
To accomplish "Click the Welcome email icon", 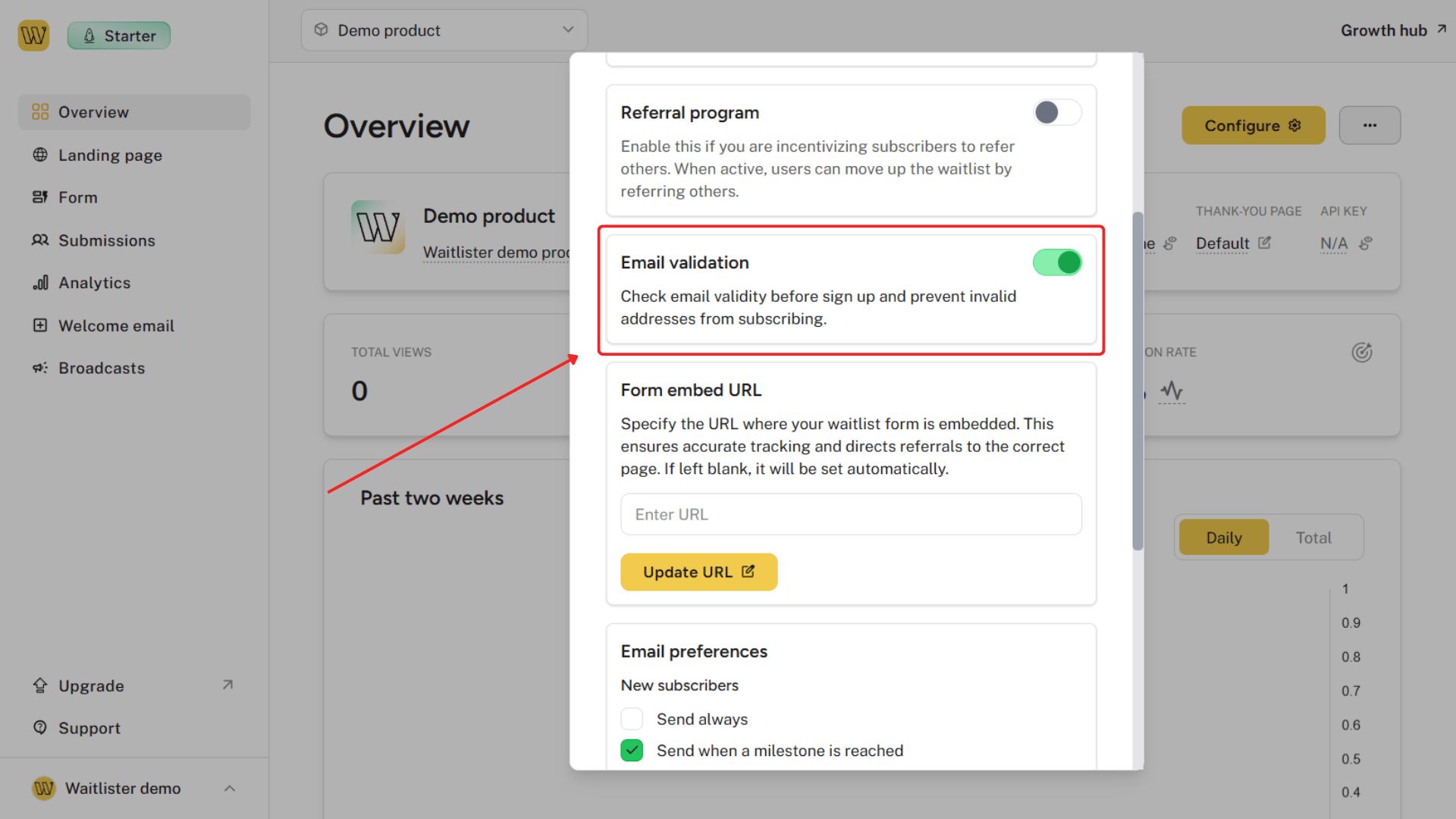I will tap(40, 325).
